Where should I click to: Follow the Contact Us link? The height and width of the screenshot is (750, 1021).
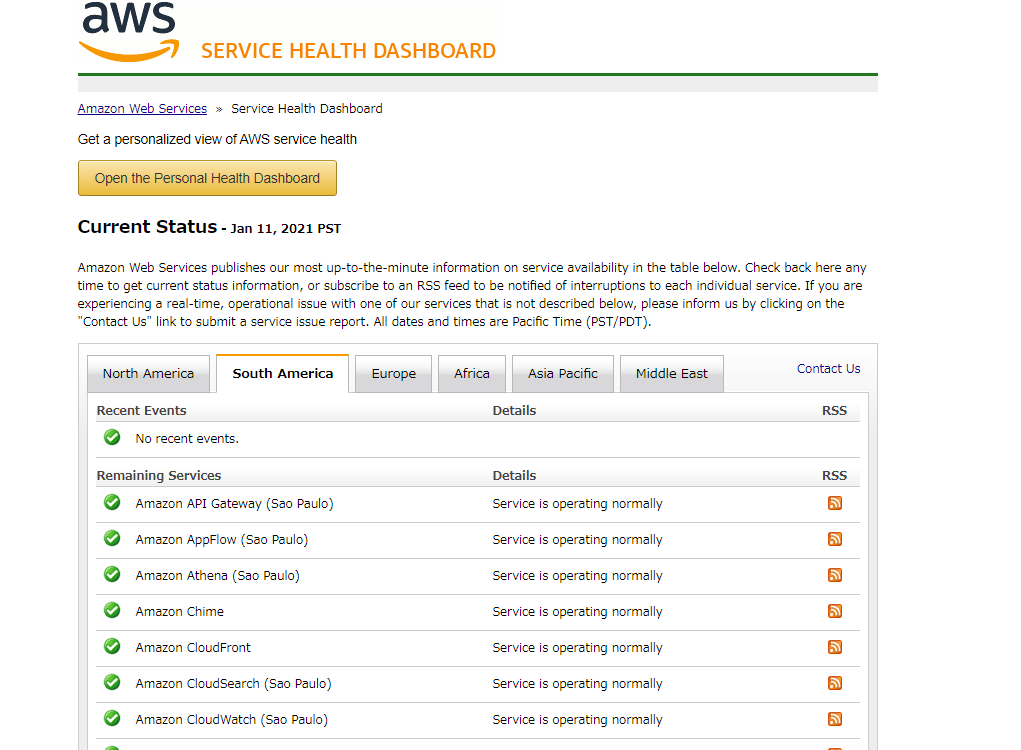click(x=828, y=368)
